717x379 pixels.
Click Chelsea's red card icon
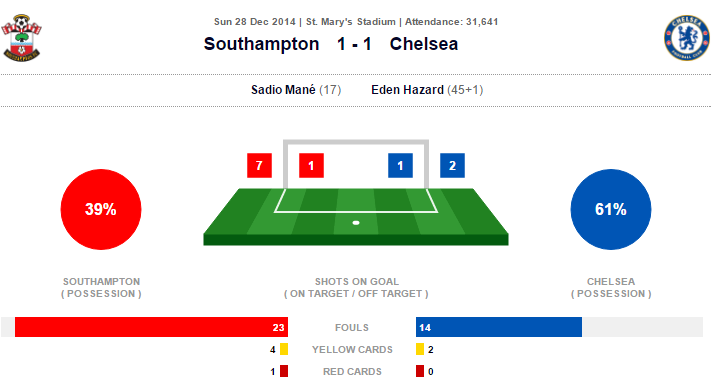(x=420, y=371)
